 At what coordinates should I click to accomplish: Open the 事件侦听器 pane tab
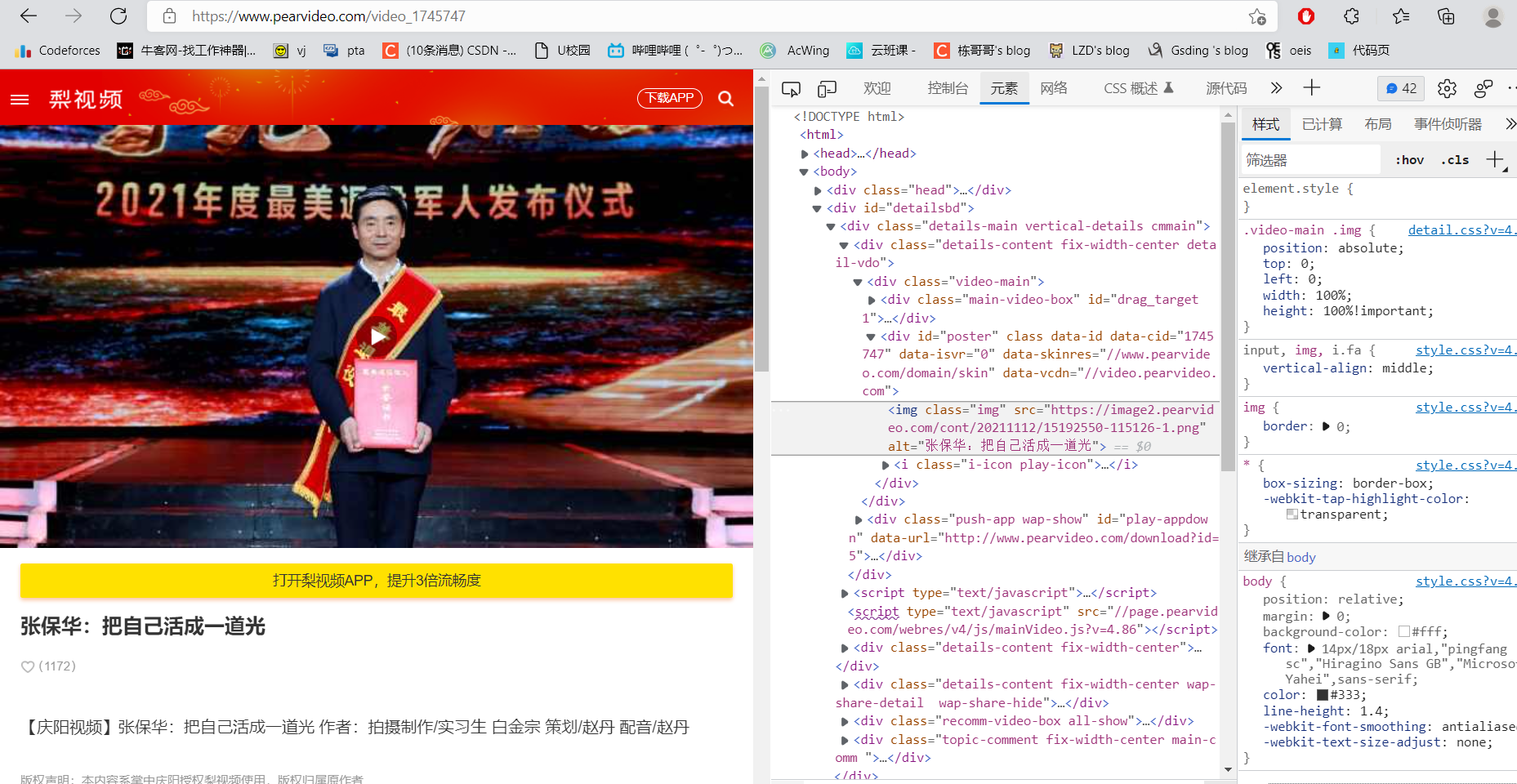click(x=1448, y=124)
